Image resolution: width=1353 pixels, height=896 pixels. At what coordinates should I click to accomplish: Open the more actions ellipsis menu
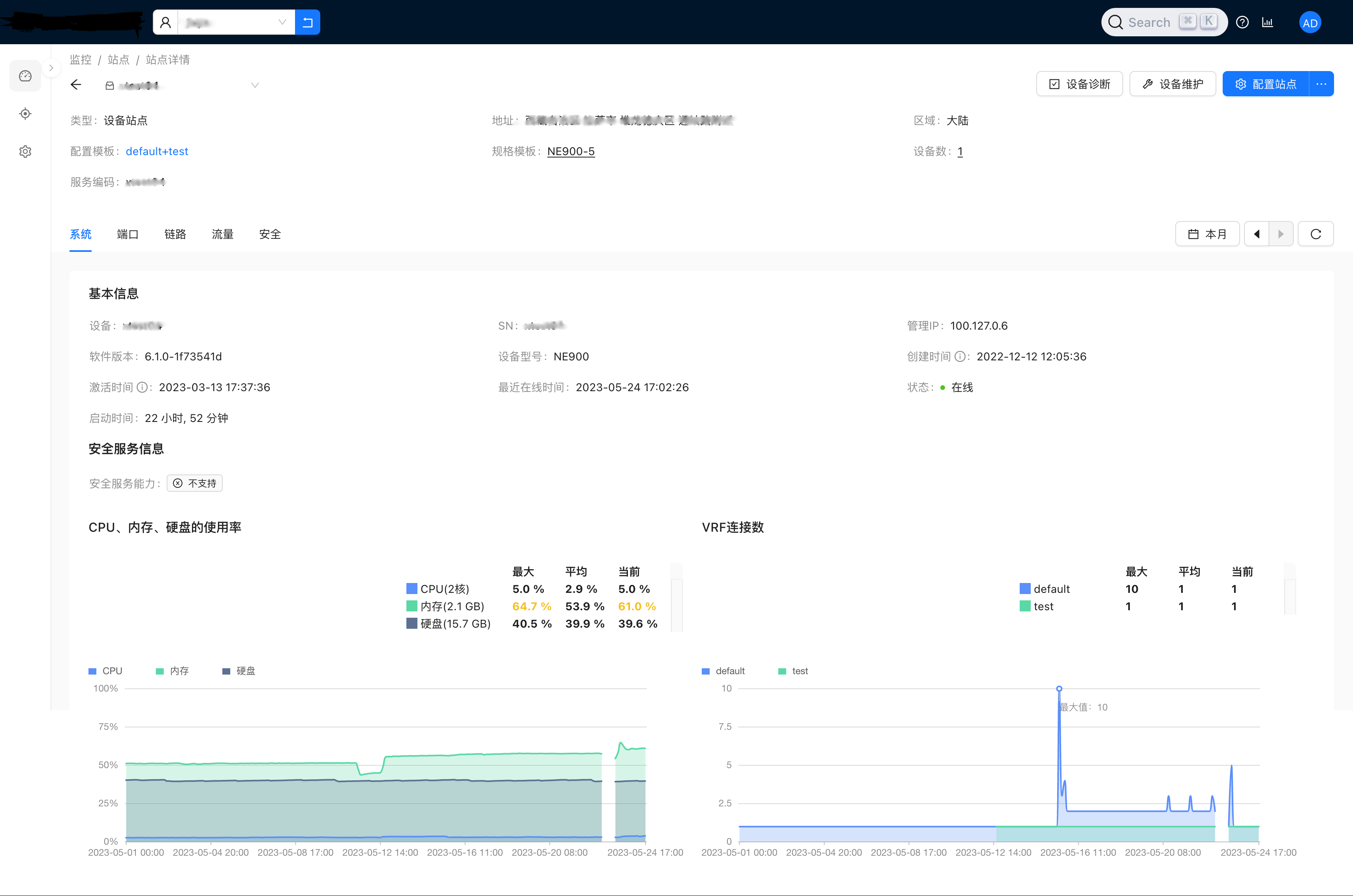click(1321, 84)
